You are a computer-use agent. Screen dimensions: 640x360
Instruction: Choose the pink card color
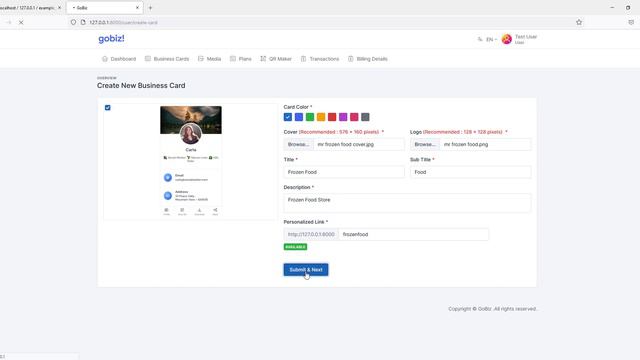tap(354, 117)
